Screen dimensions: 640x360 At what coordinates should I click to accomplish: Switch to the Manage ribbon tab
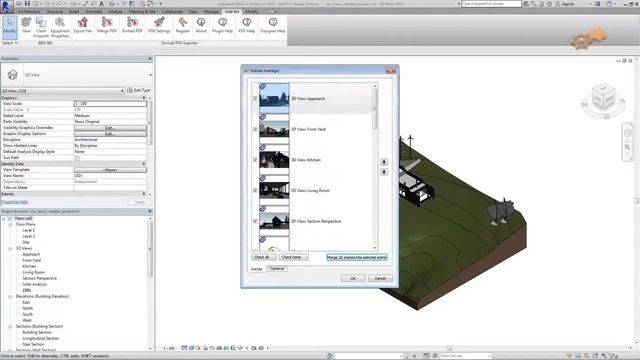coord(211,12)
